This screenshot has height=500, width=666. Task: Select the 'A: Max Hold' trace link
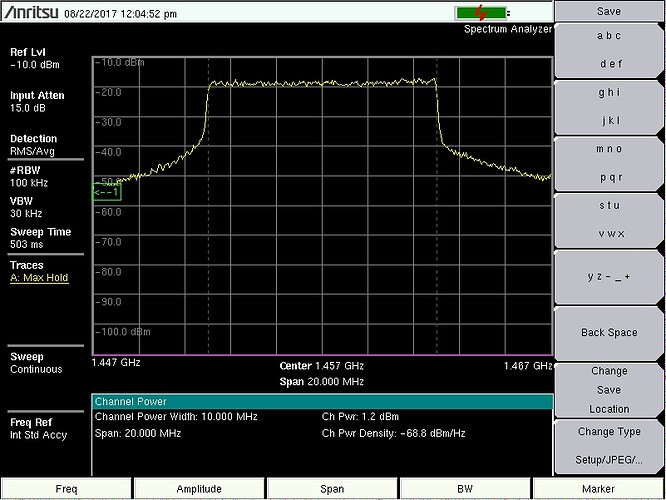pyautogui.click(x=39, y=278)
